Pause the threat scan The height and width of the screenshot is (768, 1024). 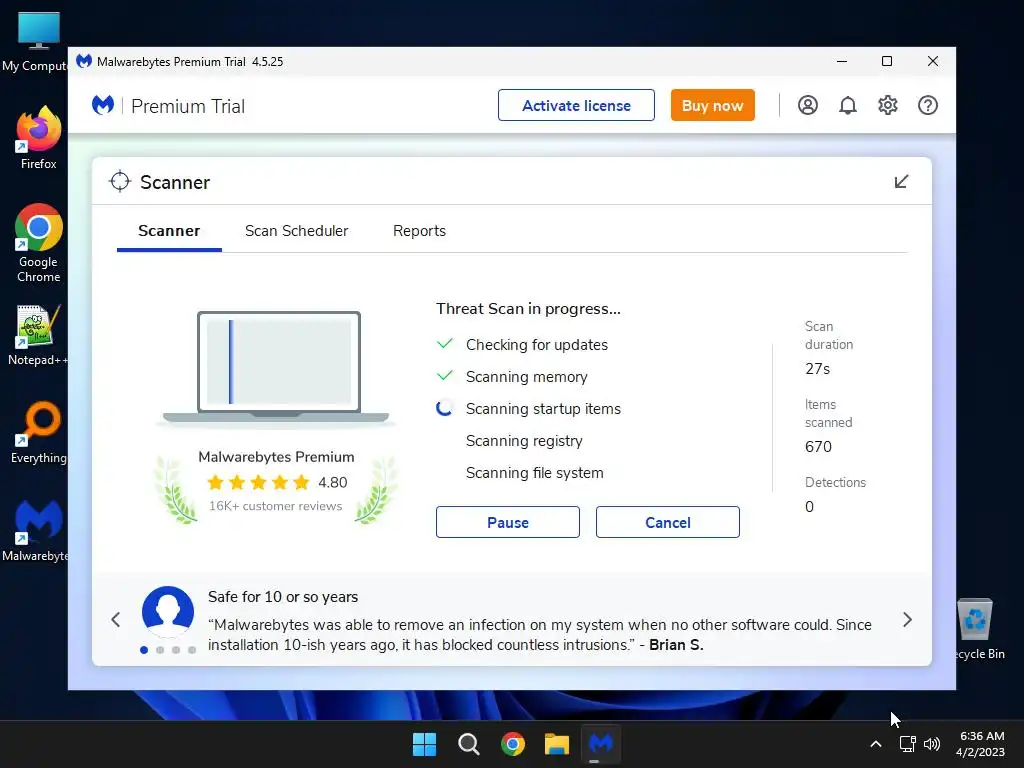tap(507, 522)
